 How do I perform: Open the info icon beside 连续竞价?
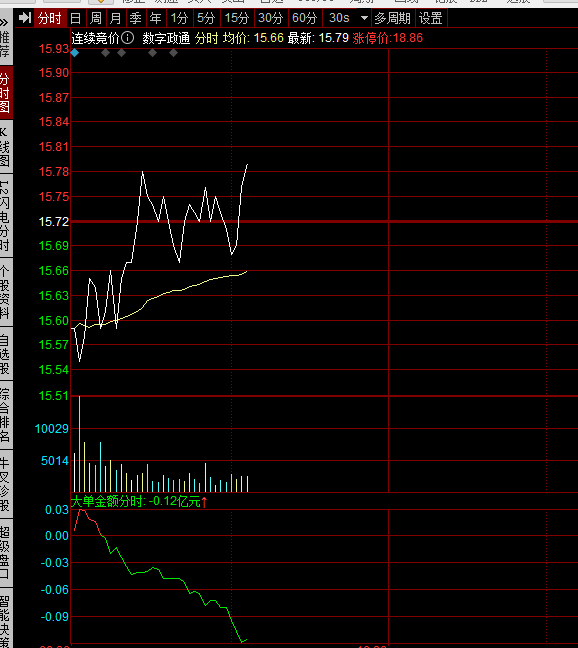coord(128,38)
